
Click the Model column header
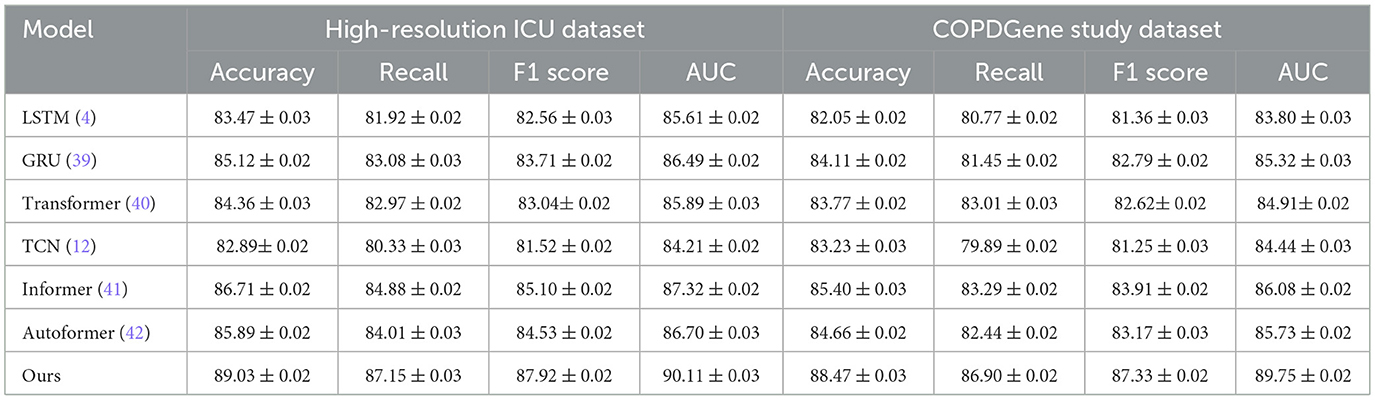click(58, 29)
